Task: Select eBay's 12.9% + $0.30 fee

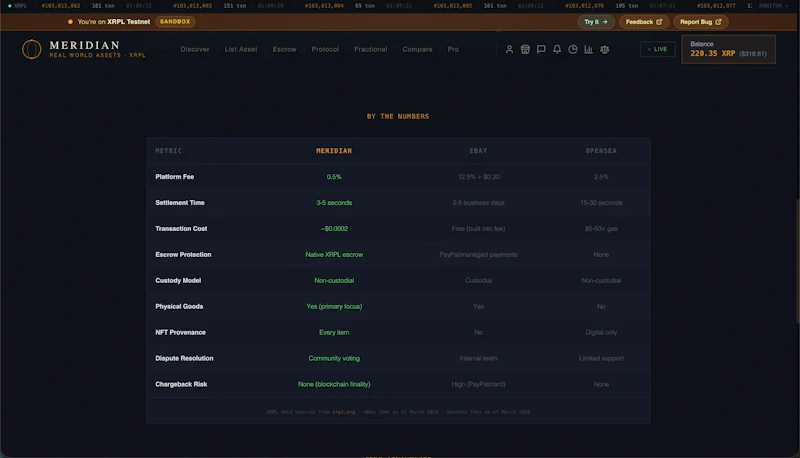Action: 478,177
